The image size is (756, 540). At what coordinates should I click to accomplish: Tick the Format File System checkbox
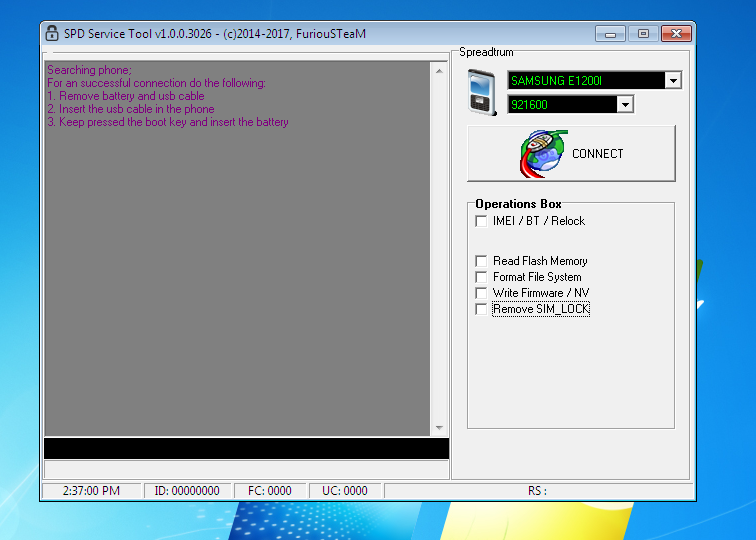[x=481, y=277]
